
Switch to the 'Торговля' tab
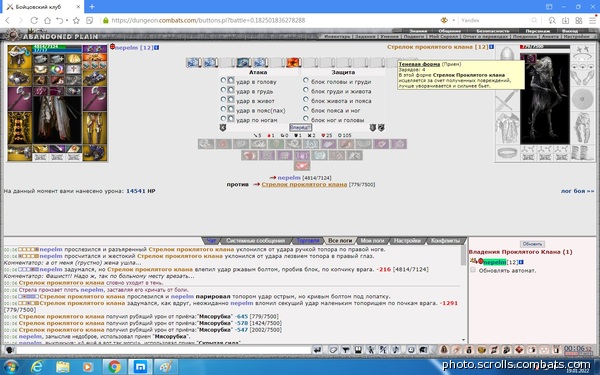pos(308,241)
